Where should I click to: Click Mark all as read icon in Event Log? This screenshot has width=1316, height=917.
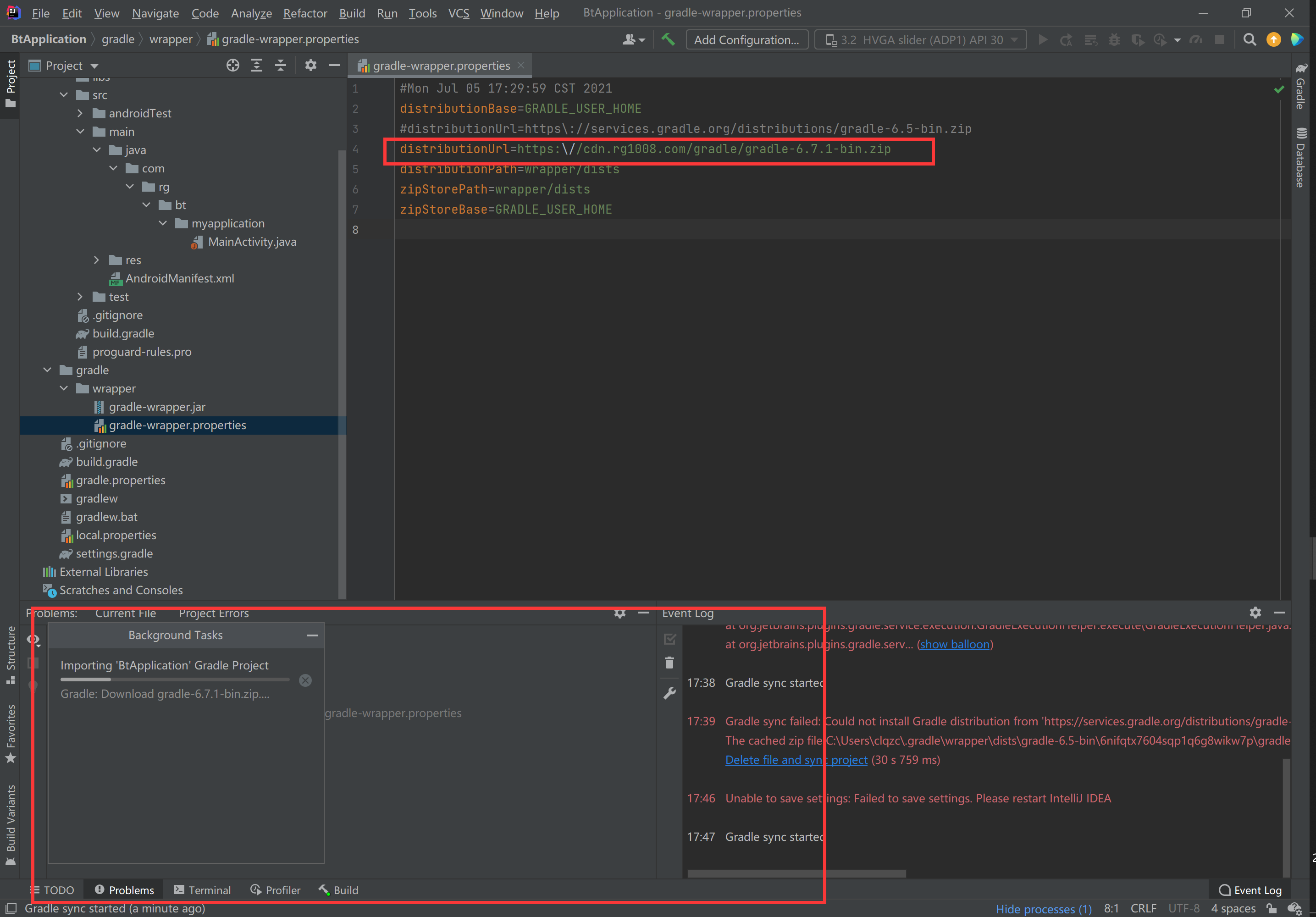669,638
